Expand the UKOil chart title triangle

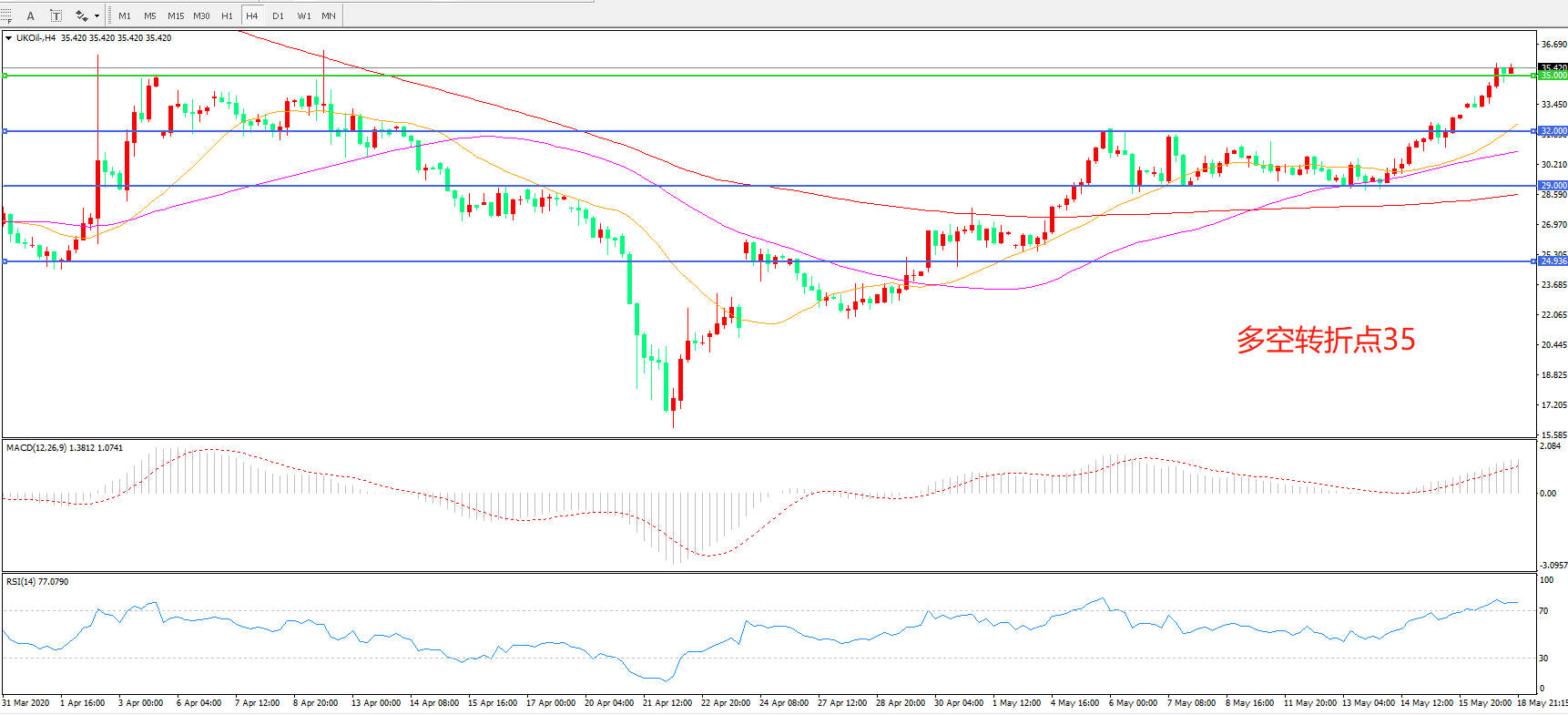pos(8,38)
